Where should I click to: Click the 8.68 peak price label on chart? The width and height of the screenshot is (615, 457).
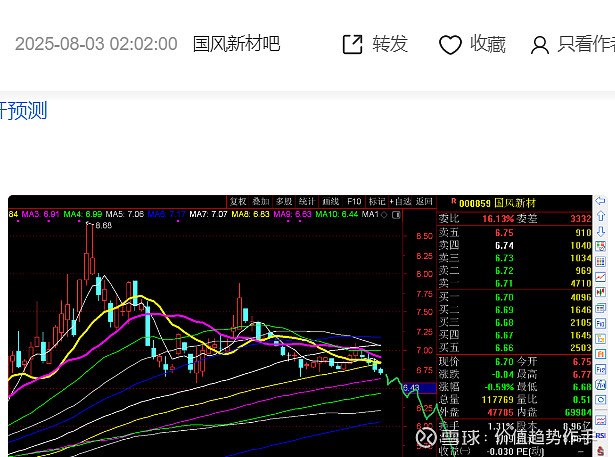(x=103, y=225)
